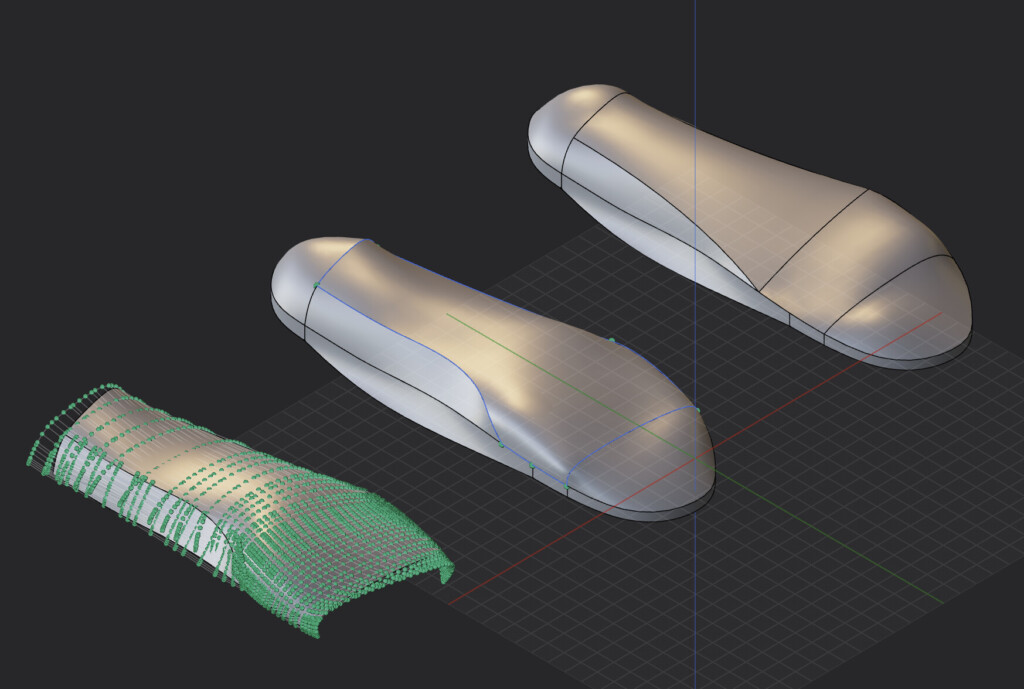Image resolution: width=1024 pixels, height=689 pixels.
Task: Select green vertex at toe cap arc's right end
Action: (x=697, y=410)
